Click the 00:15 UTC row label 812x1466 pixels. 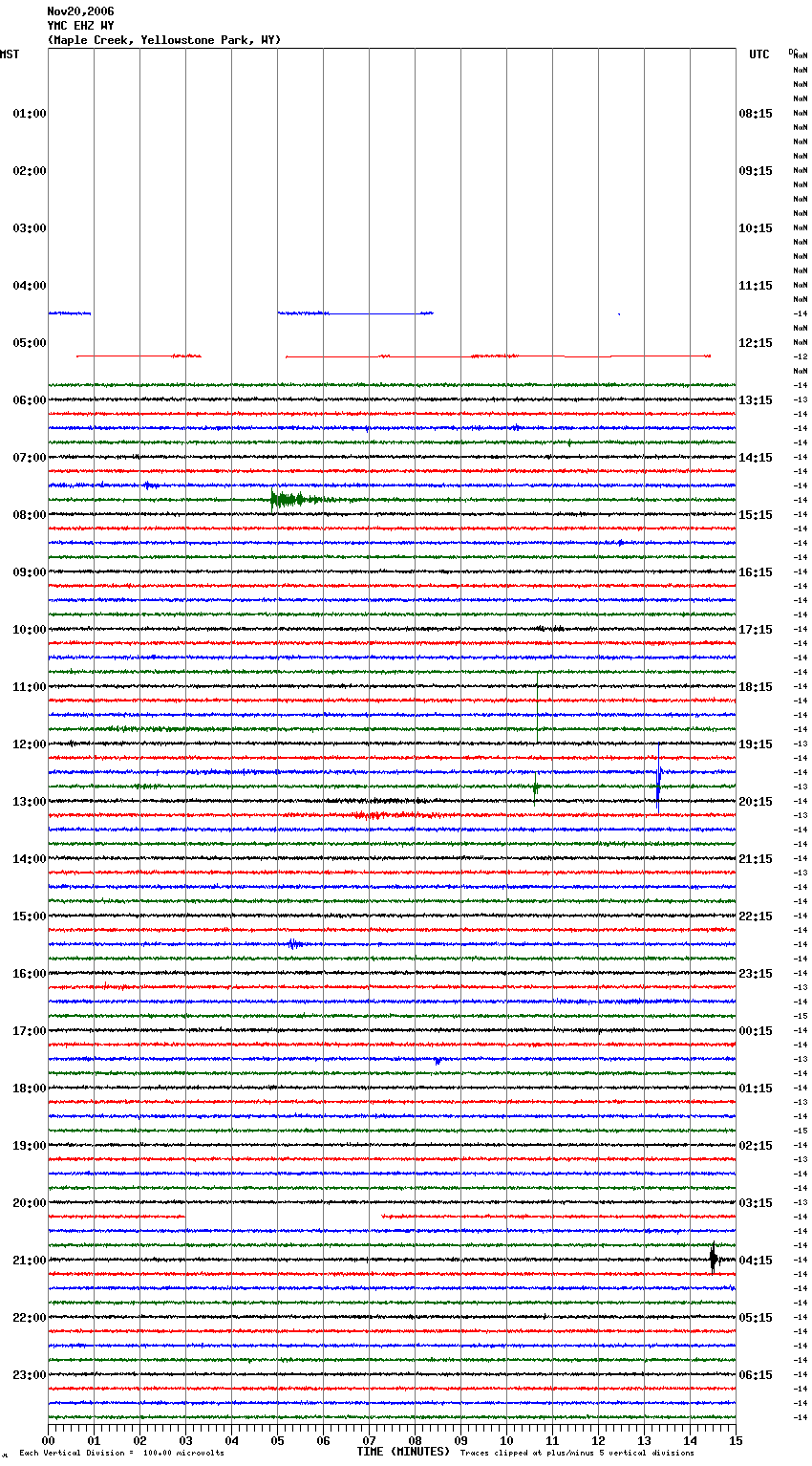(756, 1031)
